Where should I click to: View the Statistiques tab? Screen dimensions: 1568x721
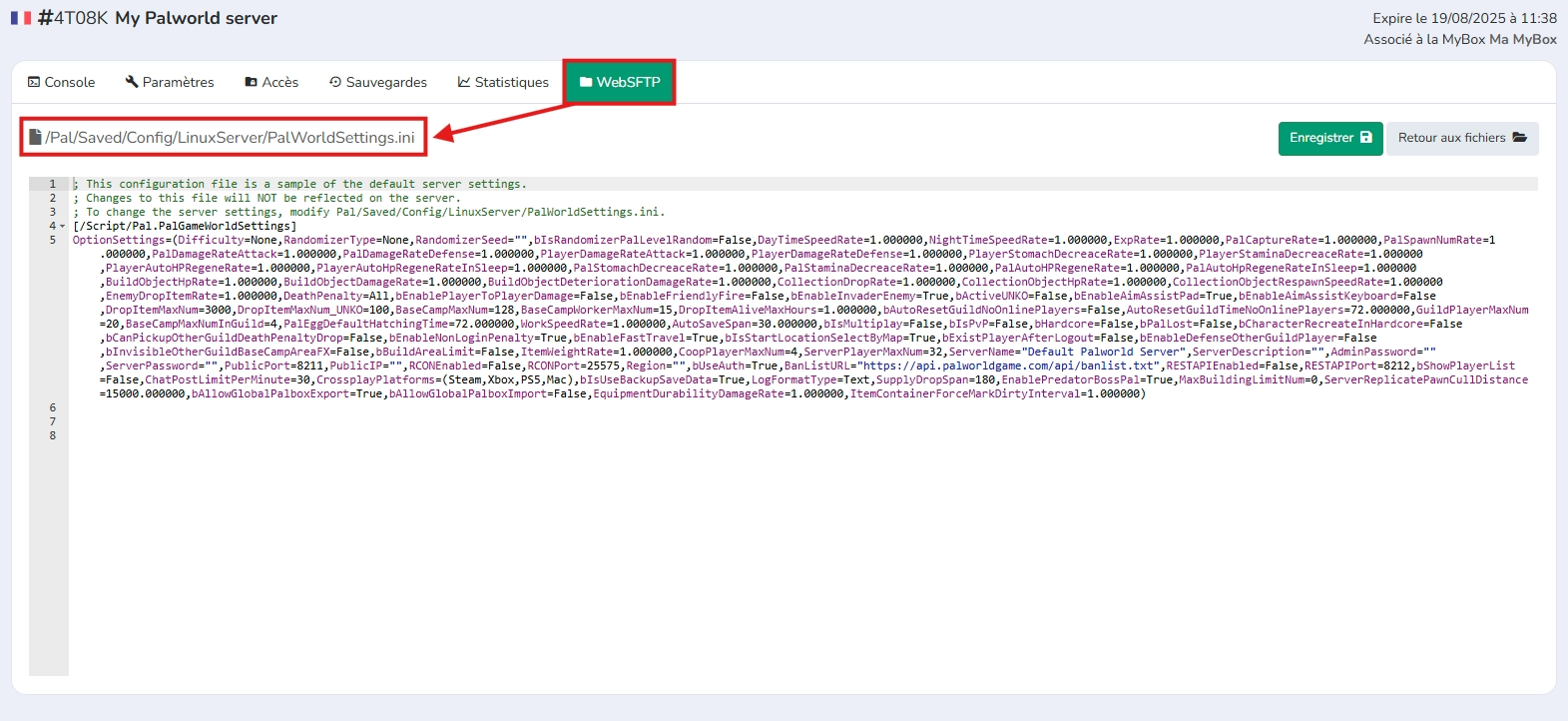pyautogui.click(x=503, y=82)
